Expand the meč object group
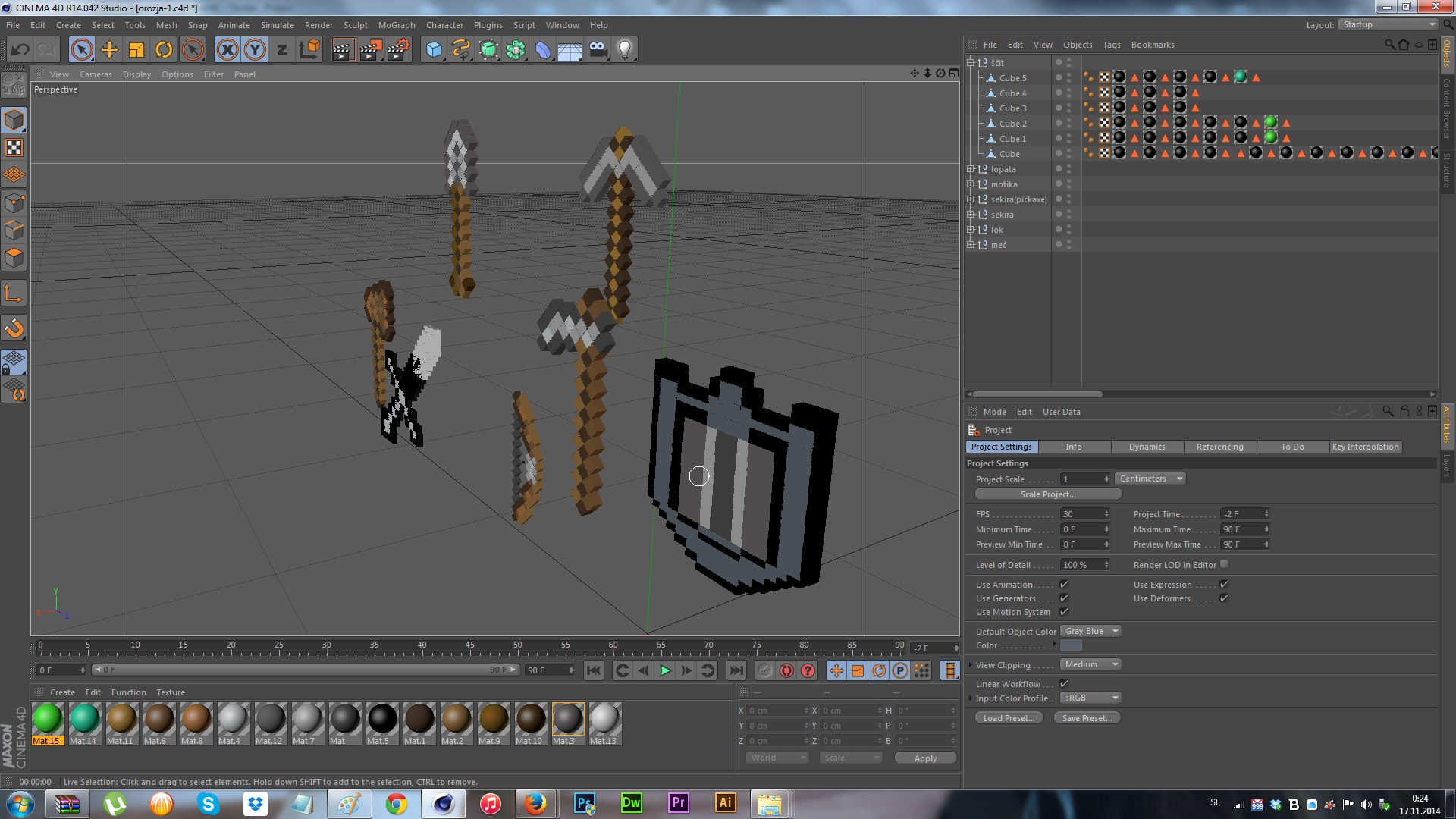The image size is (1456, 819). point(970,244)
